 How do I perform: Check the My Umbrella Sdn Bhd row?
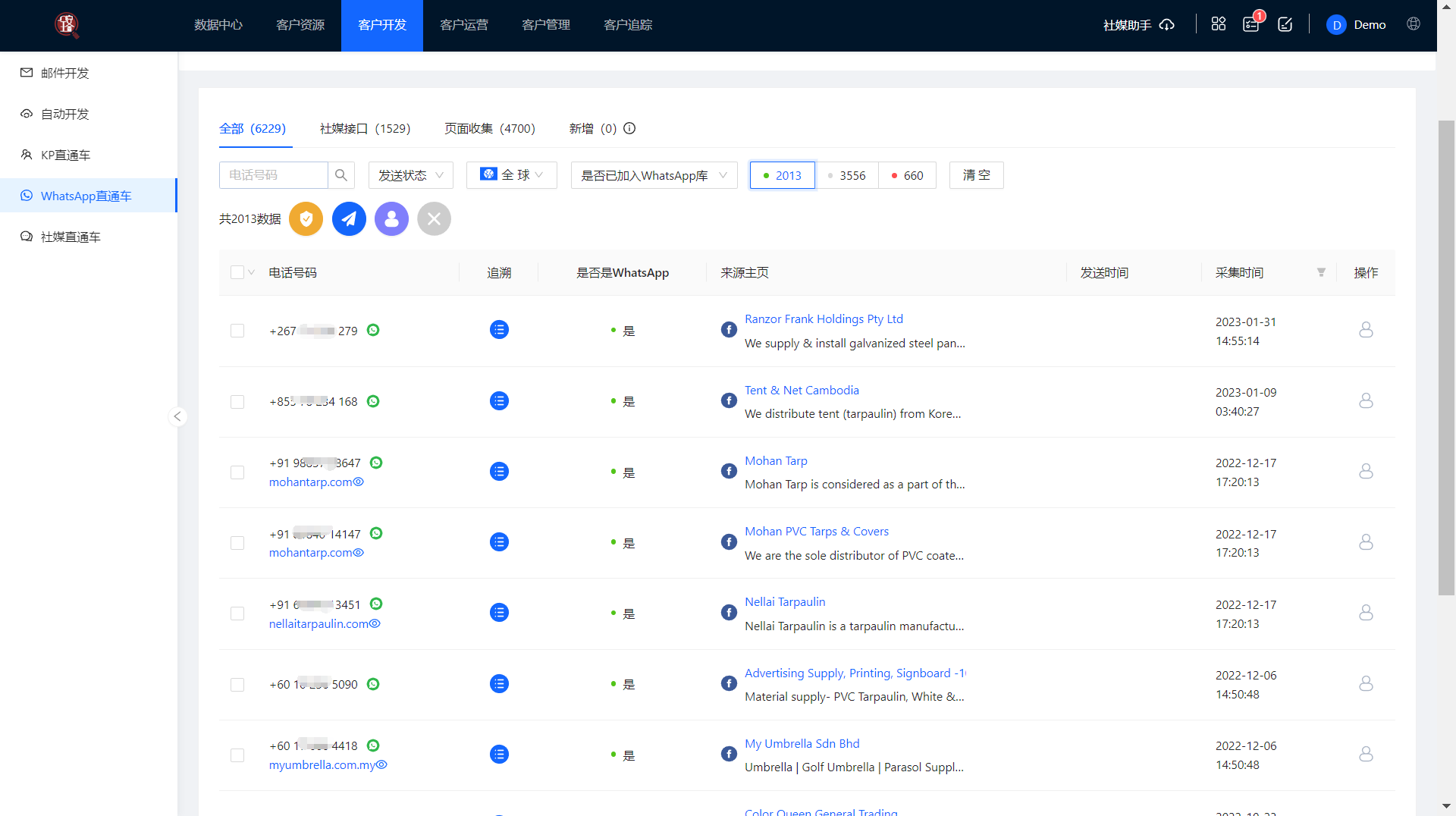click(237, 755)
